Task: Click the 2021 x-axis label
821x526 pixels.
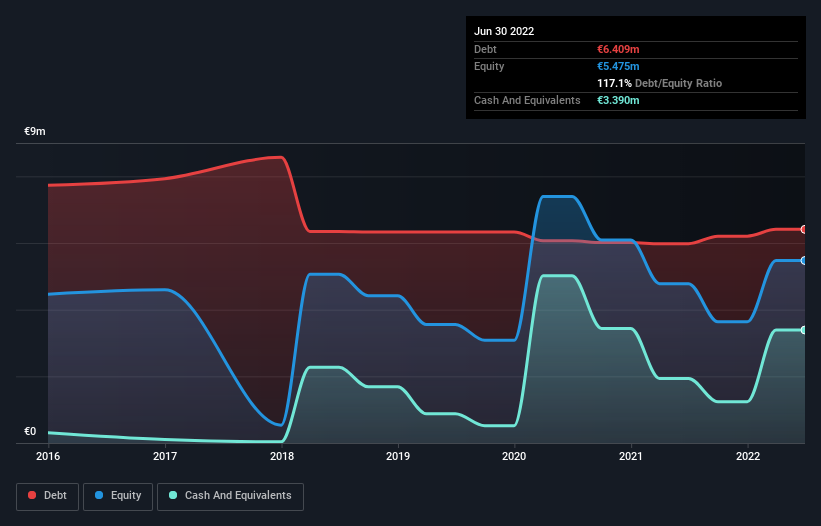Action: 631,456
